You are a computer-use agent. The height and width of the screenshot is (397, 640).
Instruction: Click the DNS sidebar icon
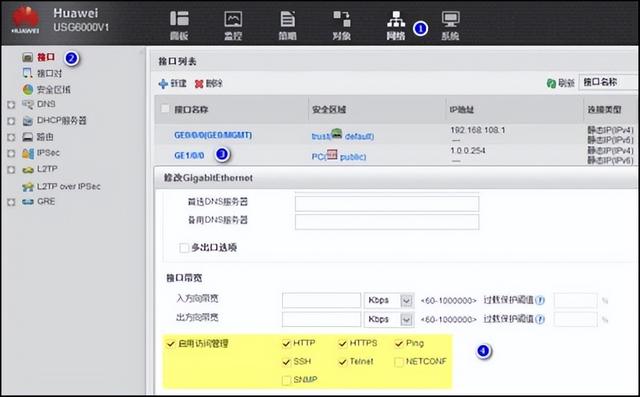[x=27, y=104]
